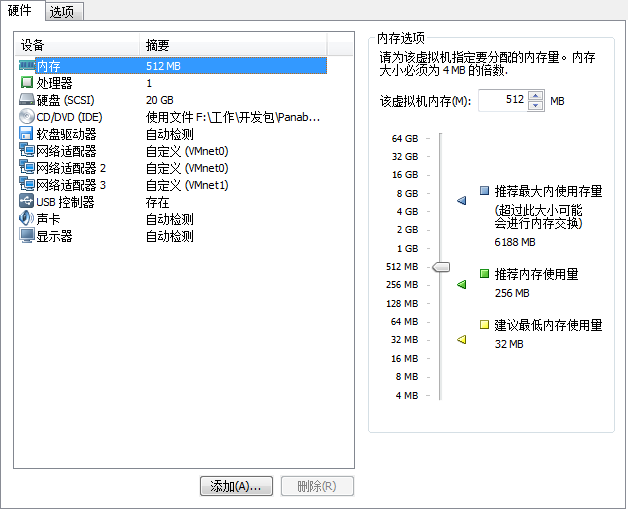
Task: Select the 硬盘 (SCSI) row label
Action: [x=65, y=100]
